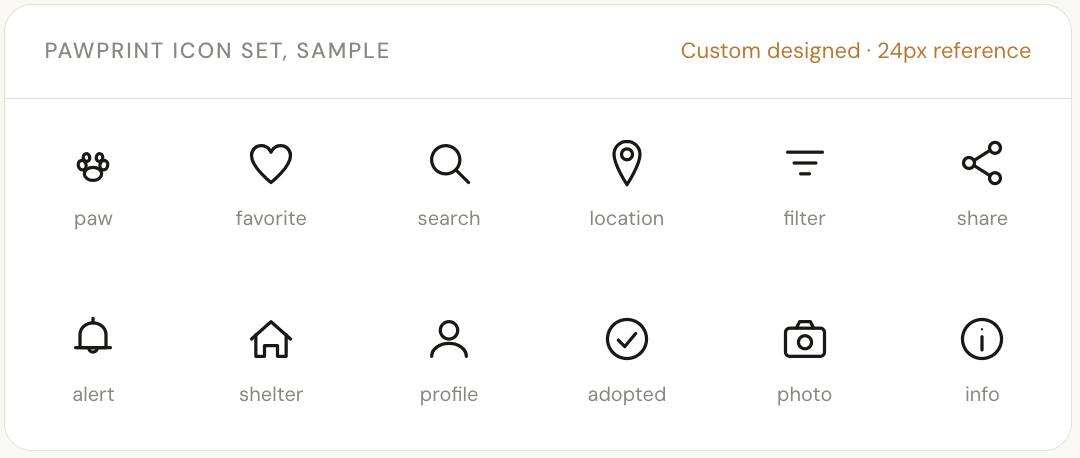This screenshot has height=458, width=1080.
Task: Click the paw print icon
Action: tap(93, 167)
